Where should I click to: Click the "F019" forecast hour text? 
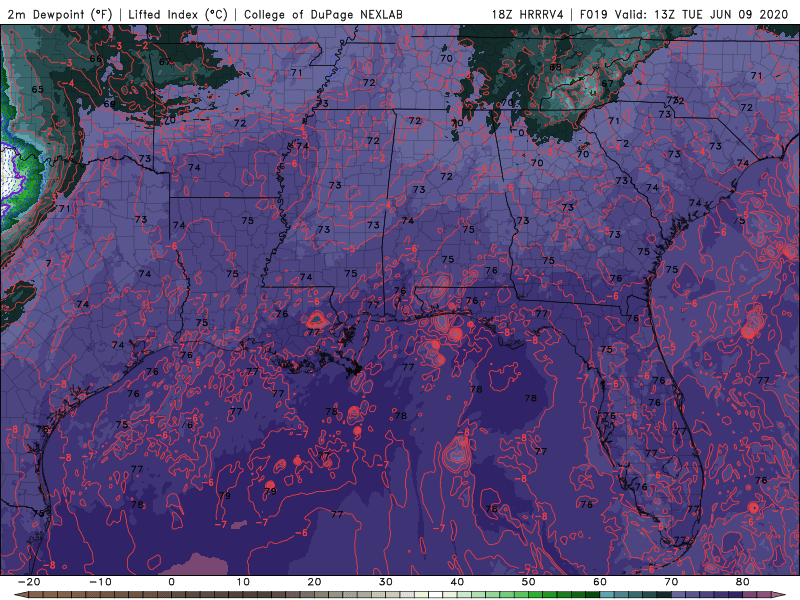click(x=595, y=14)
